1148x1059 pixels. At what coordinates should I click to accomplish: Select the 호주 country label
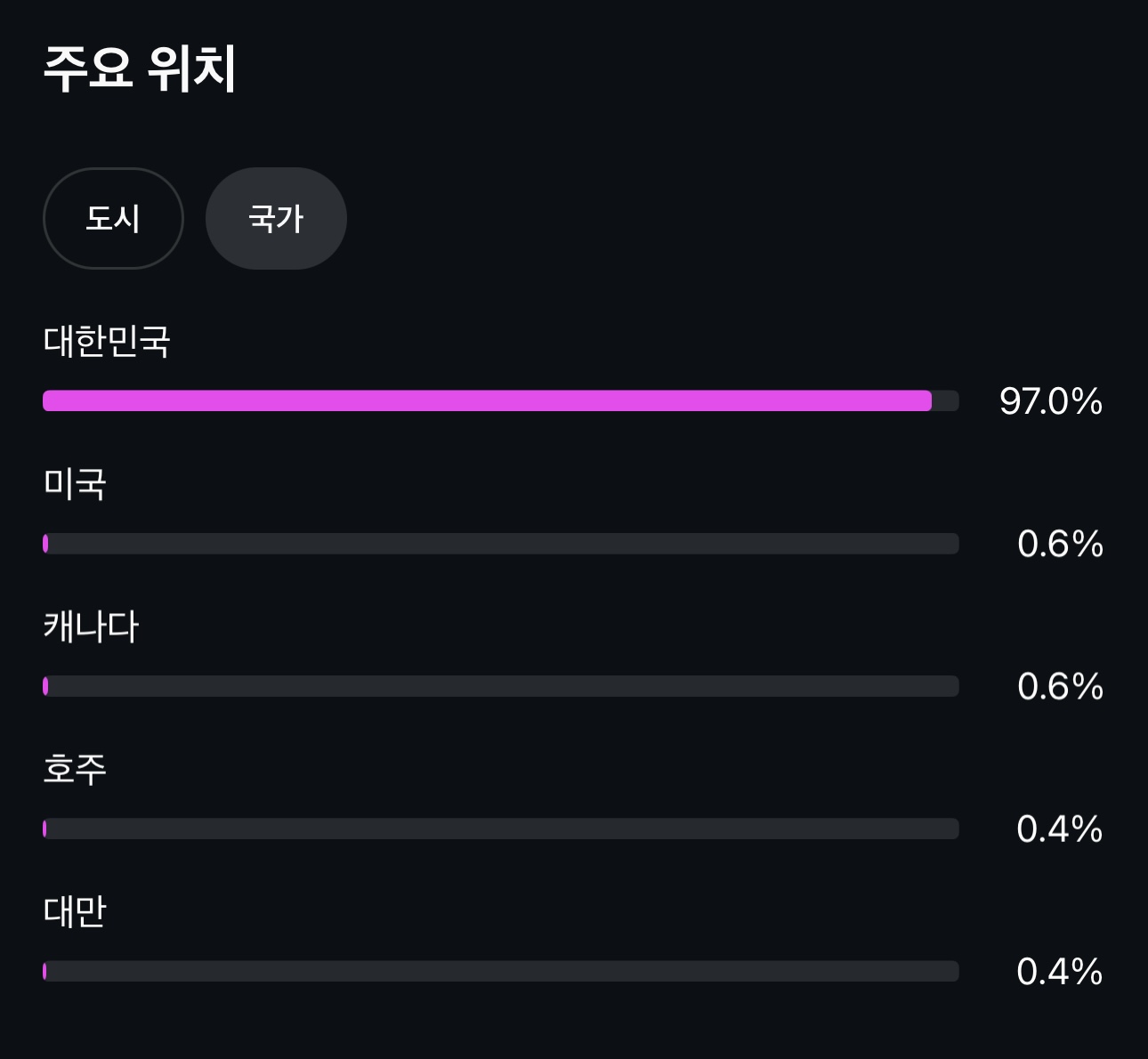[75, 769]
